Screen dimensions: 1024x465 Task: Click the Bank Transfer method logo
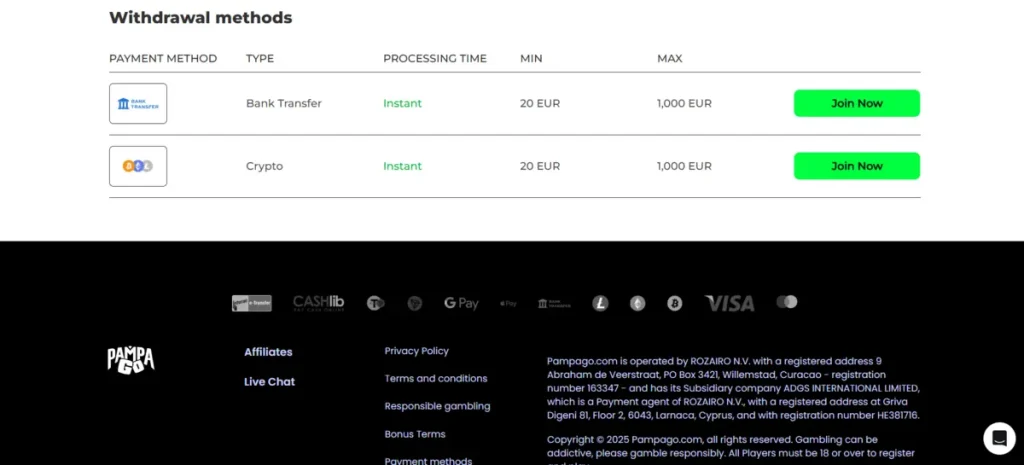138,103
